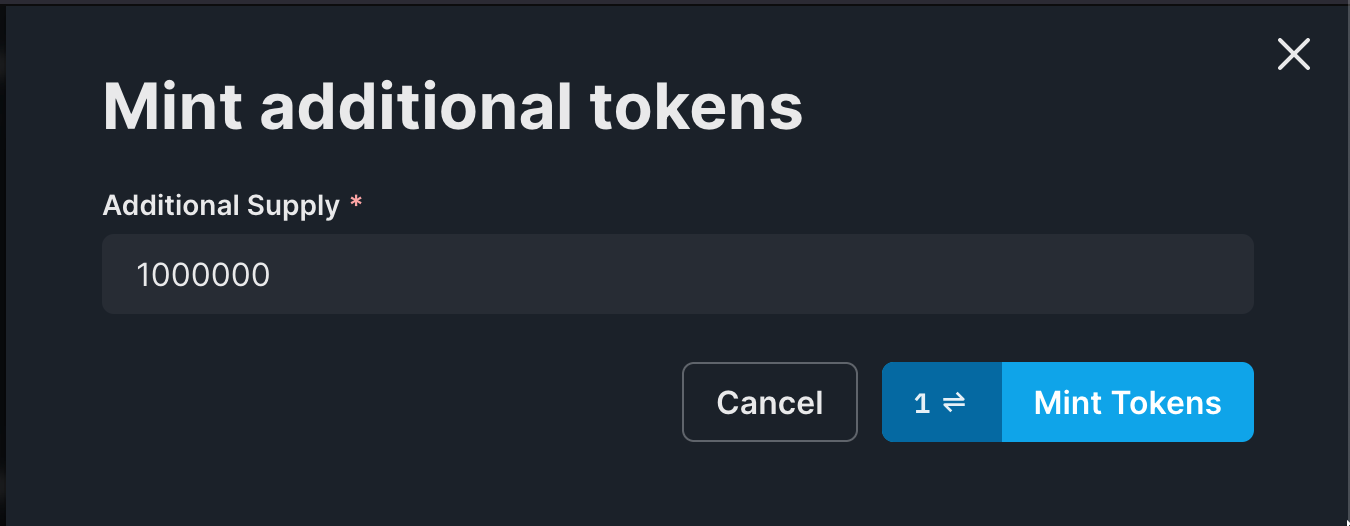Cancel minting additional tokens
Image resolution: width=1350 pixels, height=526 pixels.
769,402
